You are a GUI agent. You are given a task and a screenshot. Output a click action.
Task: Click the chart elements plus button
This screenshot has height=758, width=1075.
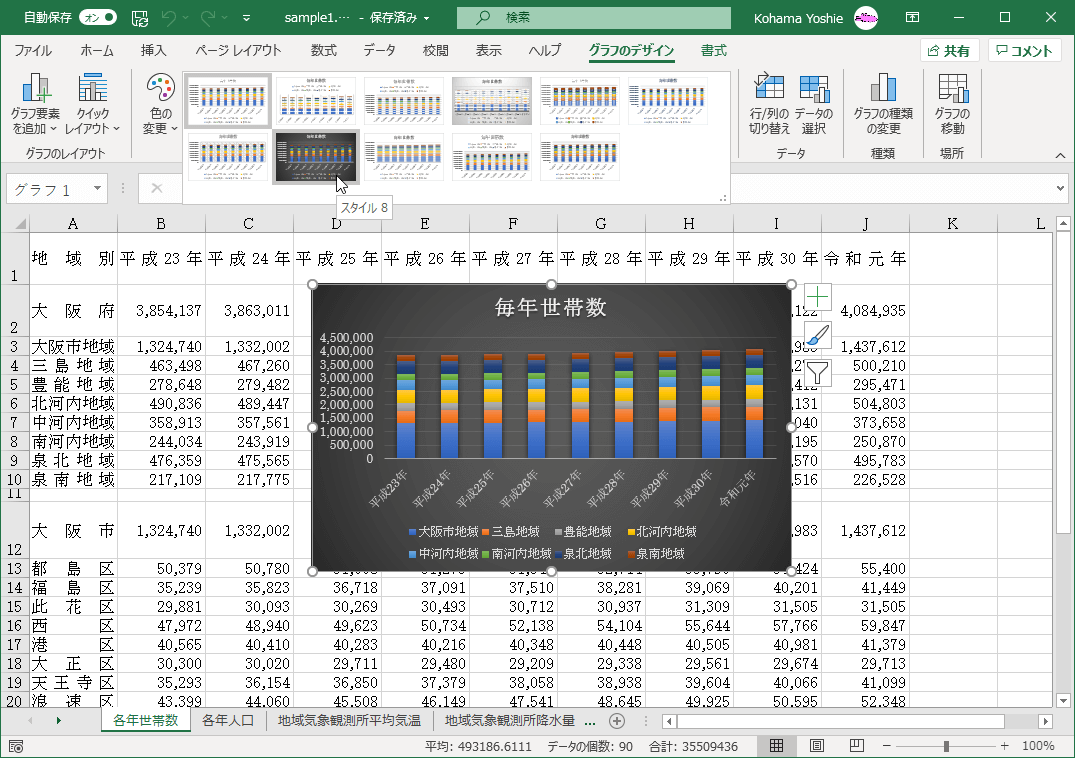817,297
